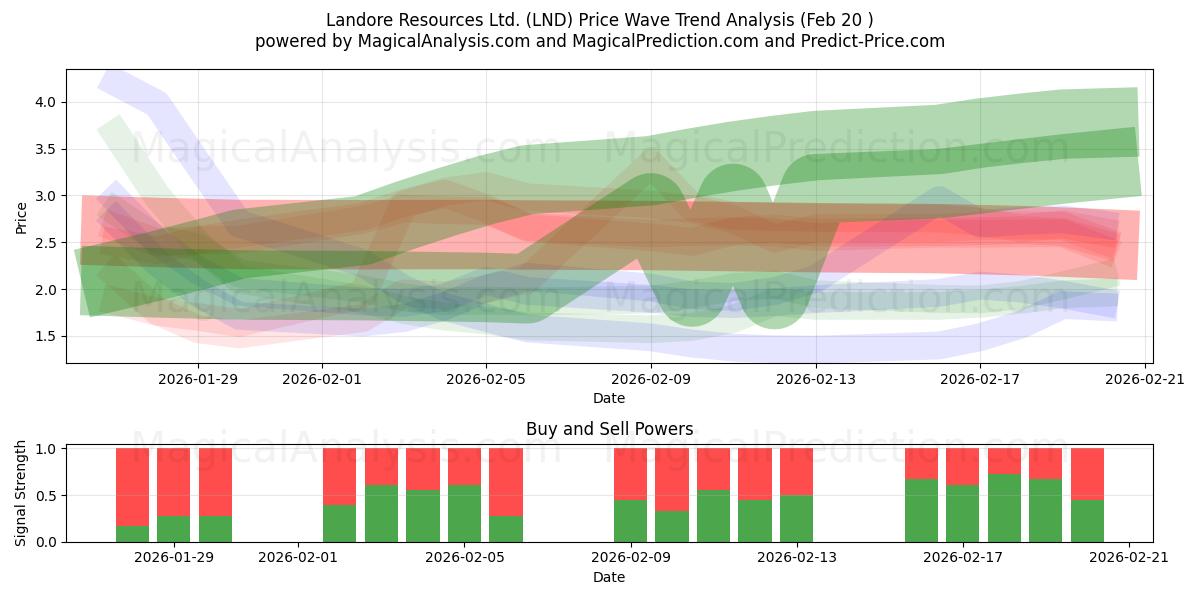Click the 1.0 signal strength tick label
Viewport: 1200px width, 600px height.
48,449
